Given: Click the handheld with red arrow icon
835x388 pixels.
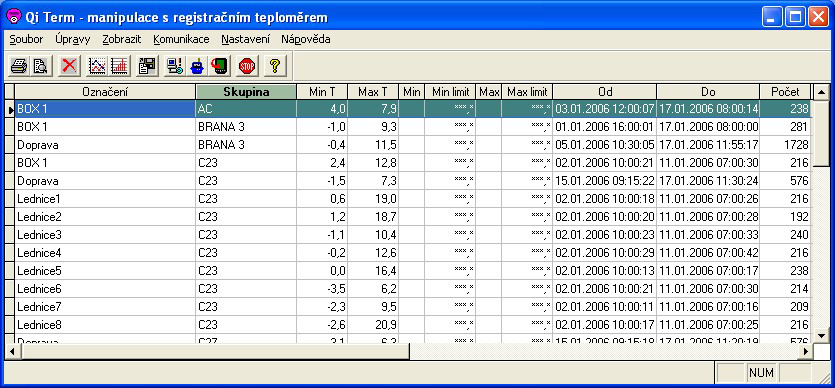Looking at the screenshot, I should 219,66.
